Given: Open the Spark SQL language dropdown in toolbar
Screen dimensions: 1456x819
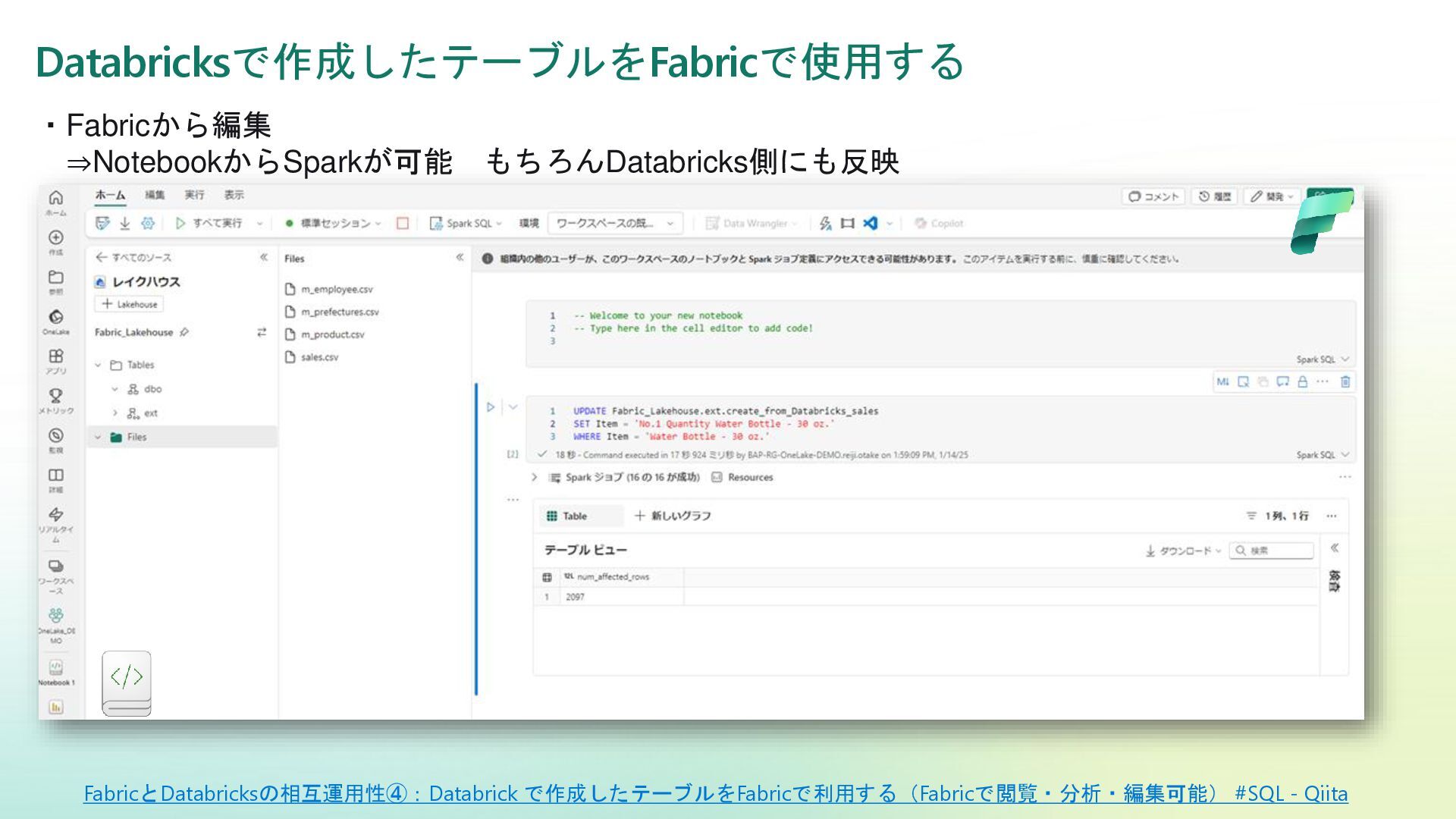Looking at the screenshot, I should coord(466,223).
